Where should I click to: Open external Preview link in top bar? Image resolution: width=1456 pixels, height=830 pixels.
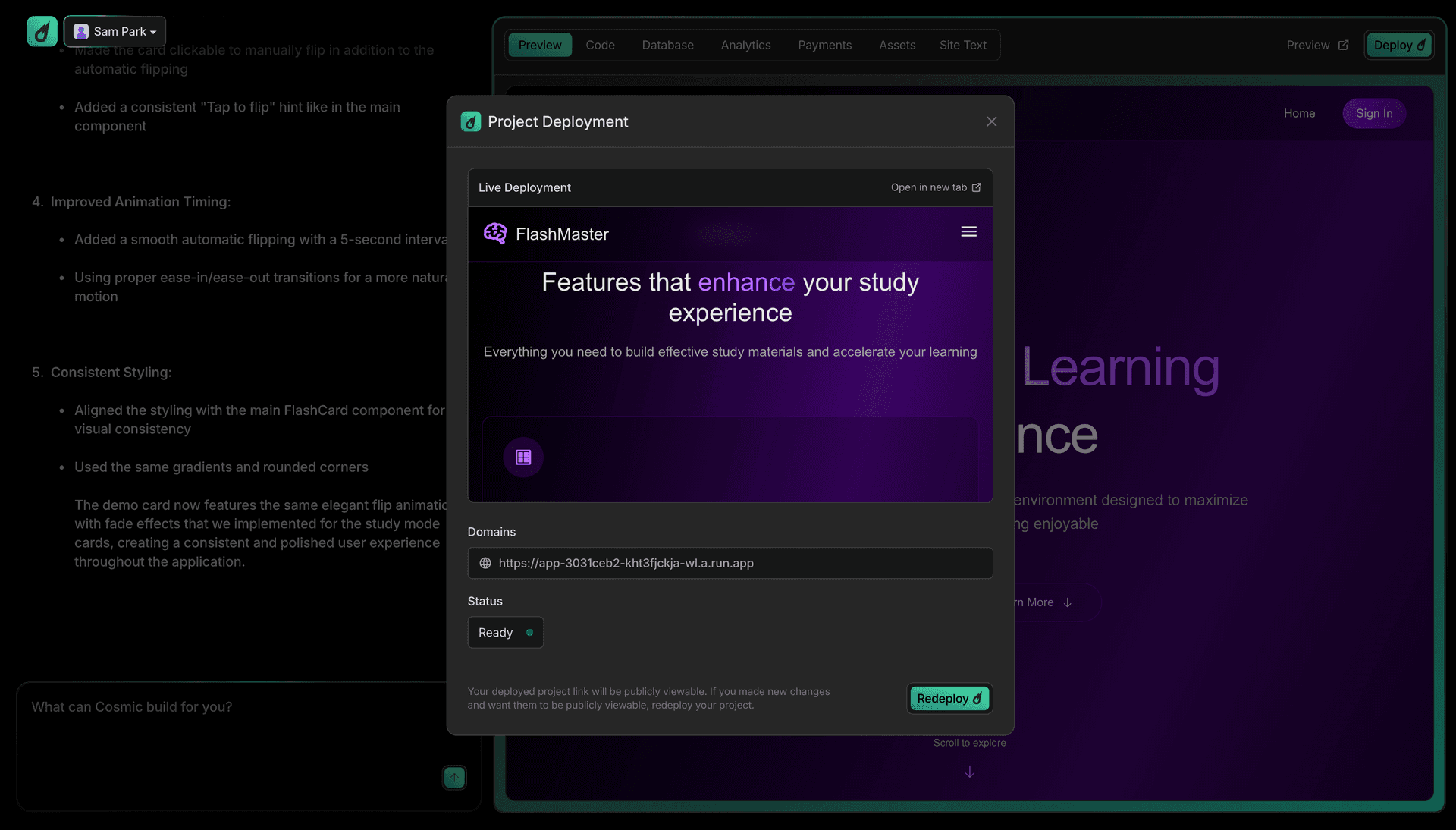tap(1317, 45)
